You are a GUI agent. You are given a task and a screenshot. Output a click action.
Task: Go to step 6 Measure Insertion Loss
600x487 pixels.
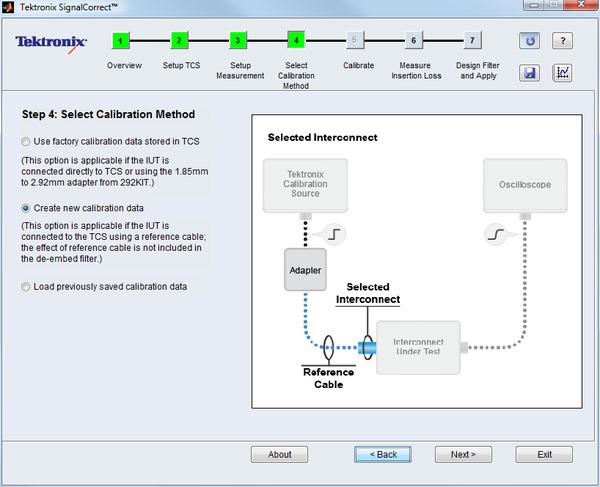coord(413,41)
